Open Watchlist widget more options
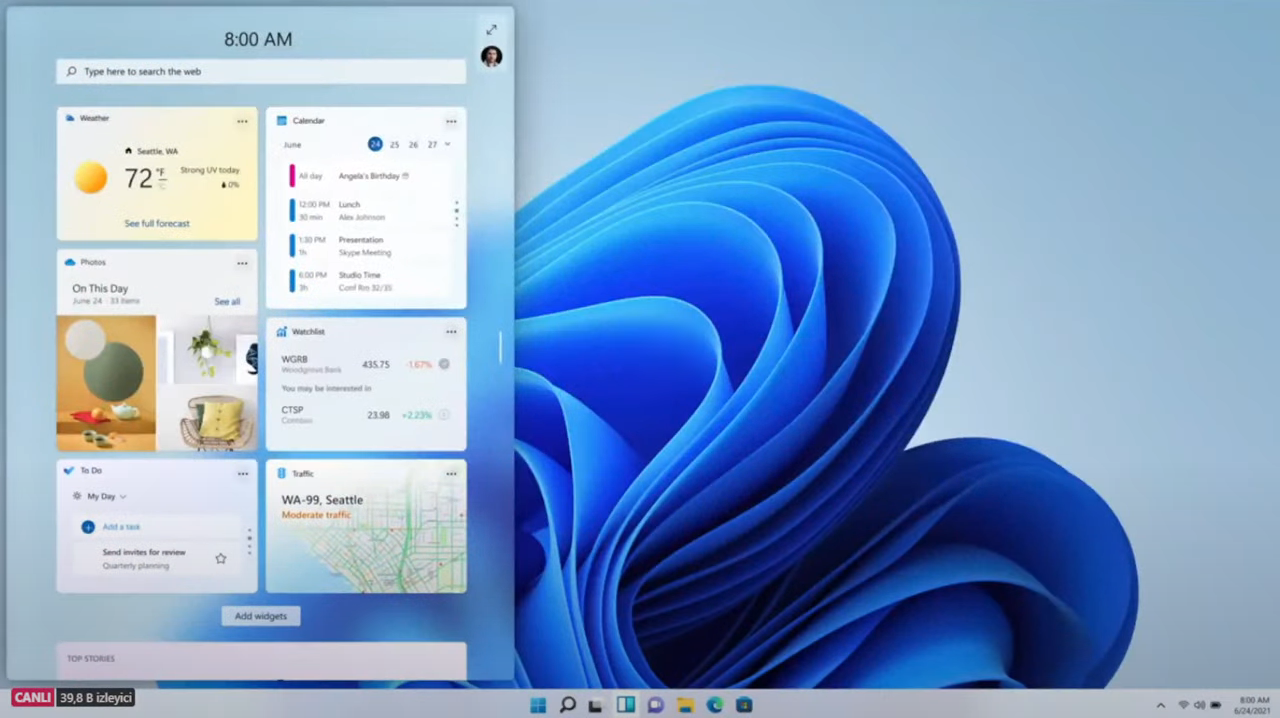Viewport: 1280px width, 718px height. click(x=451, y=332)
